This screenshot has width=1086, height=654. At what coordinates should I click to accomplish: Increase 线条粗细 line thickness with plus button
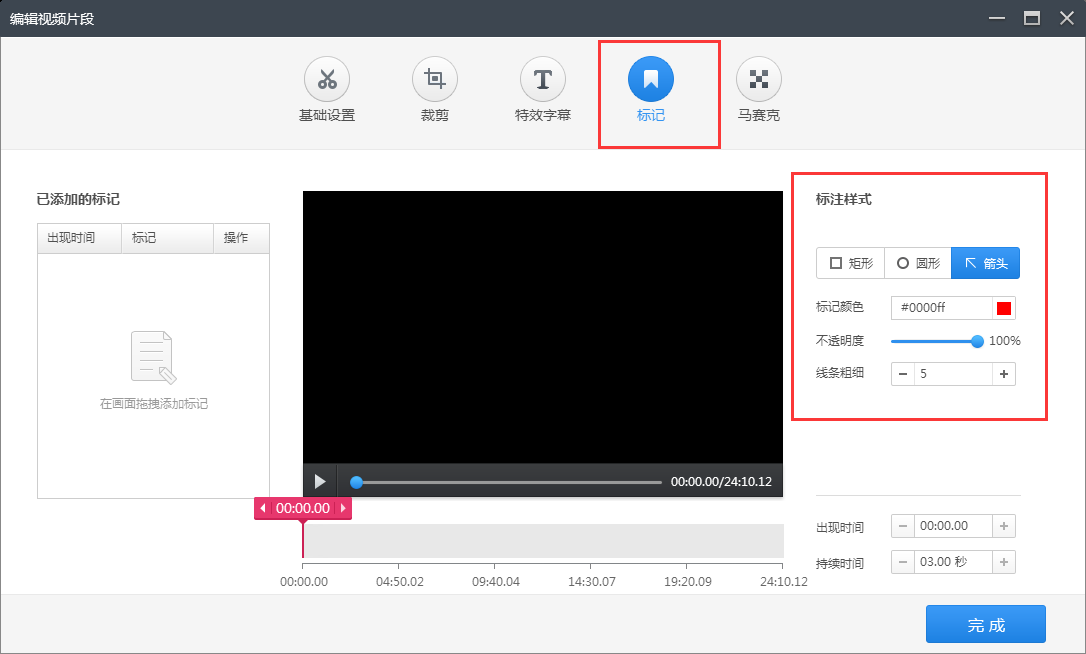click(x=1005, y=373)
